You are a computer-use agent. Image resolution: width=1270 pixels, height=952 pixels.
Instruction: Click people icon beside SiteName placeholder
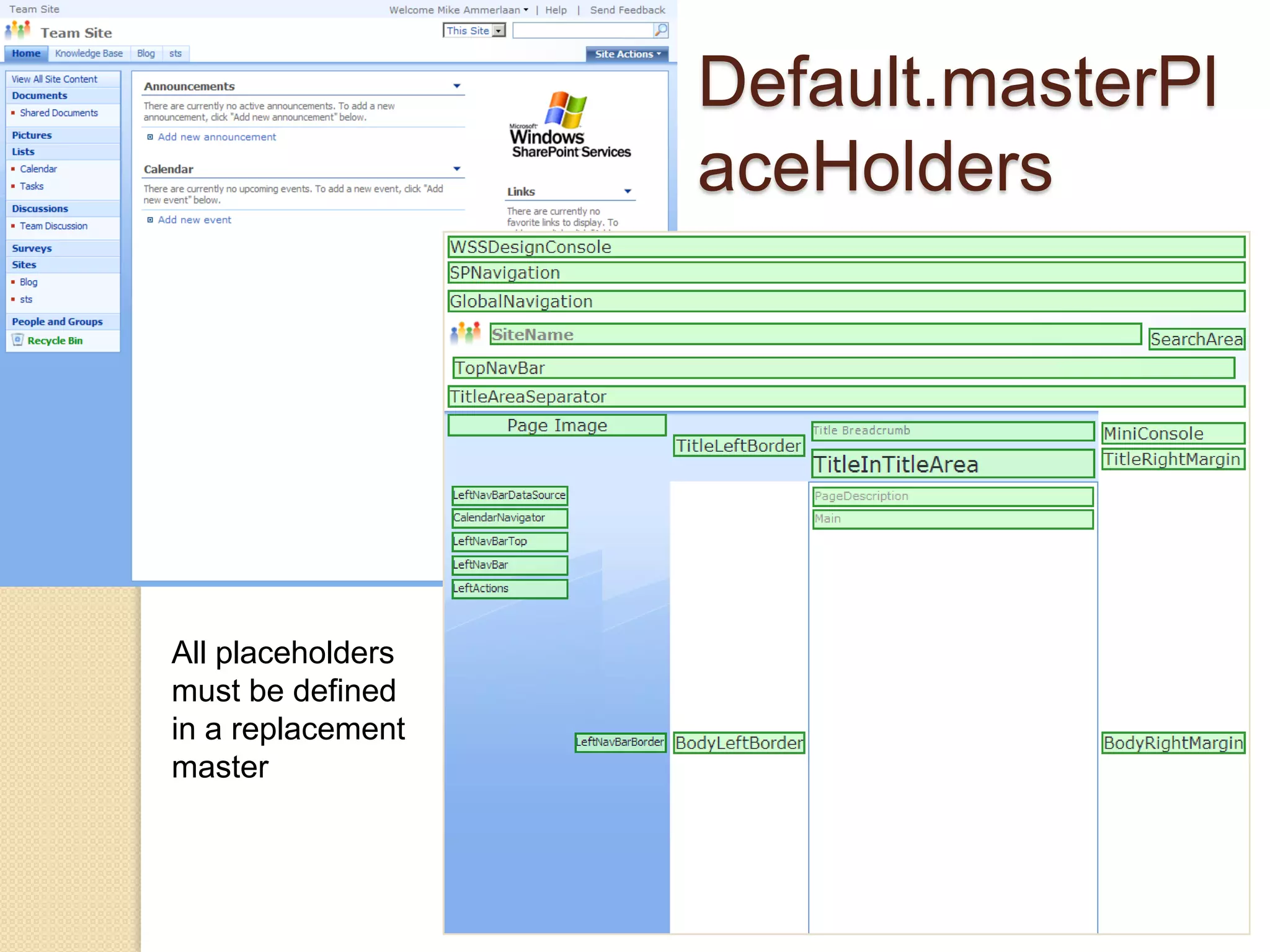pyautogui.click(x=466, y=333)
